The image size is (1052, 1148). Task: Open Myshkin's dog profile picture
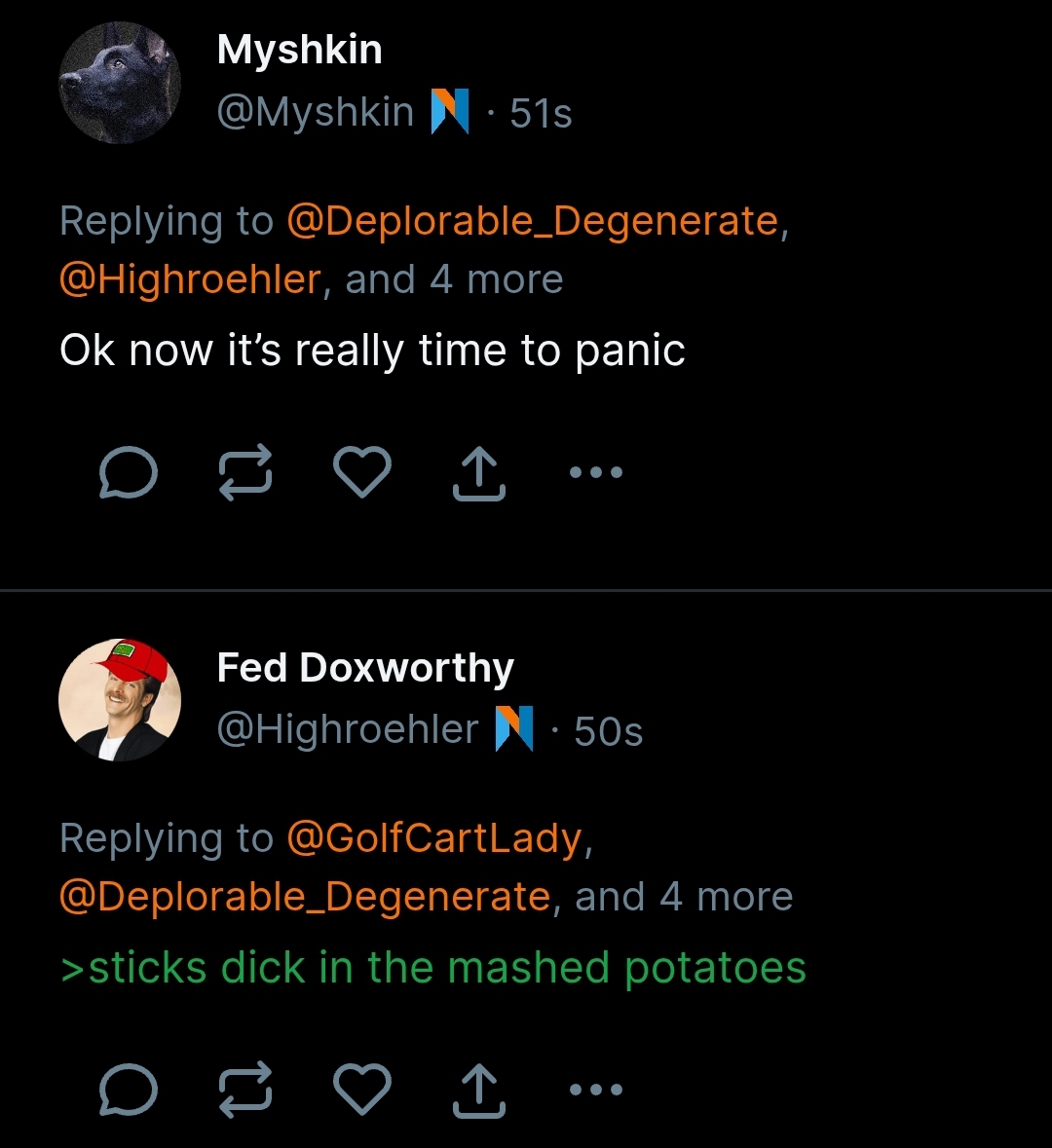pos(120,83)
